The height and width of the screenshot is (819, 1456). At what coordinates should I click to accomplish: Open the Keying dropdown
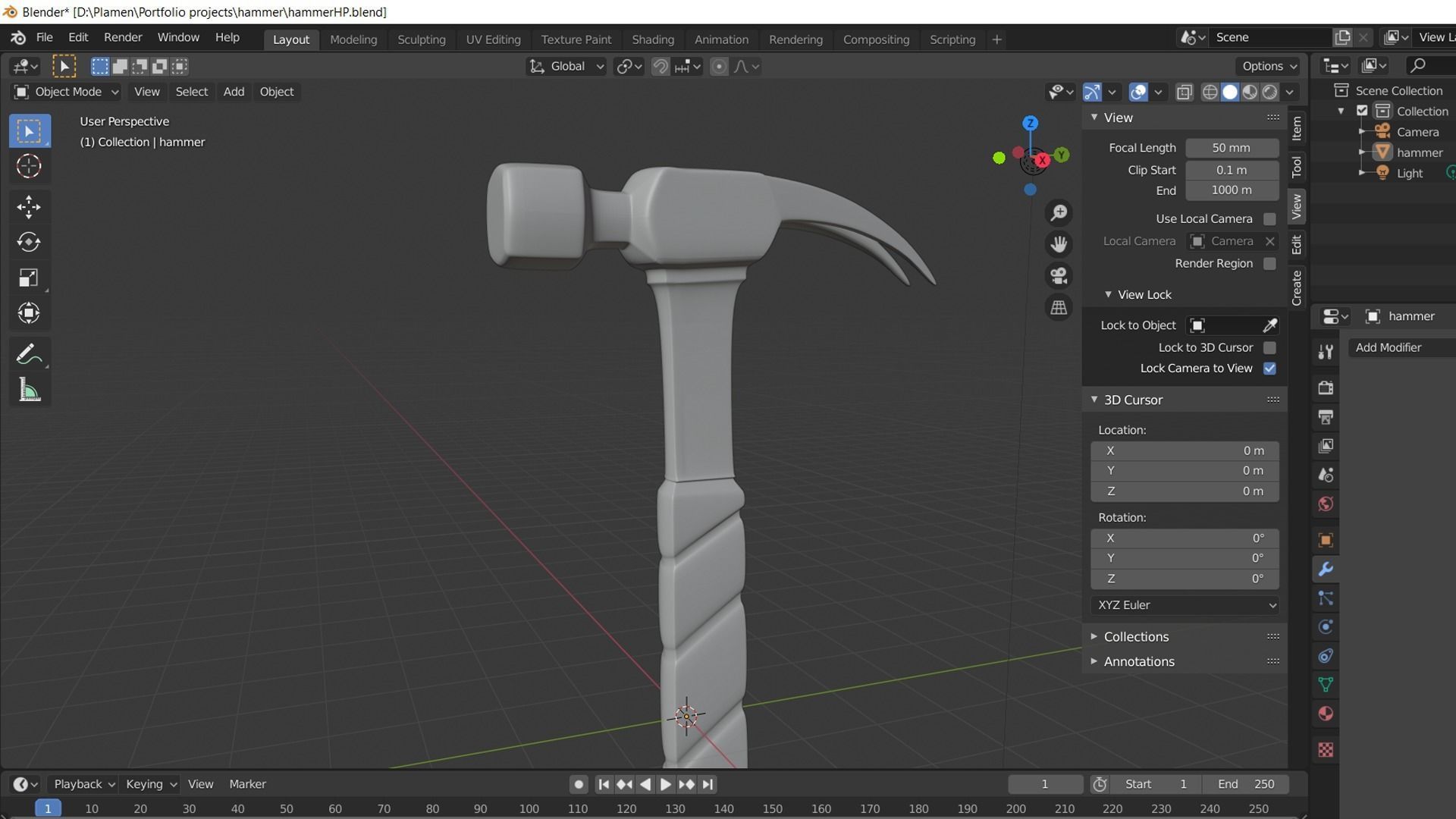[x=150, y=784]
